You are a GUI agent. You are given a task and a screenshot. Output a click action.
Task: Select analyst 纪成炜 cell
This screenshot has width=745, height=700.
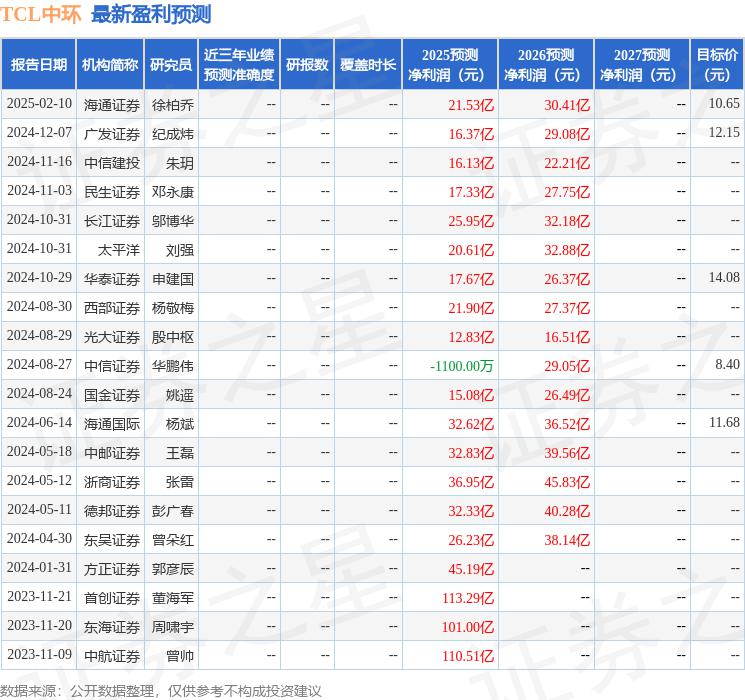point(172,134)
